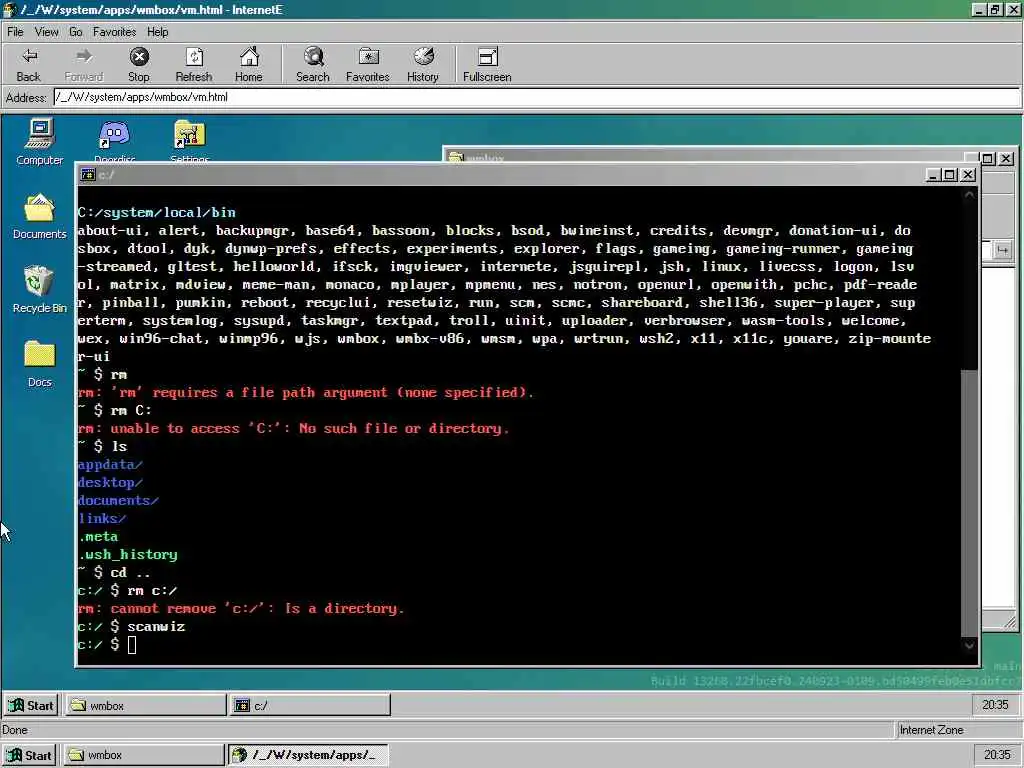Click the terminal cursor prompt
The image size is (1024, 768).
pyautogui.click(x=132, y=645)
